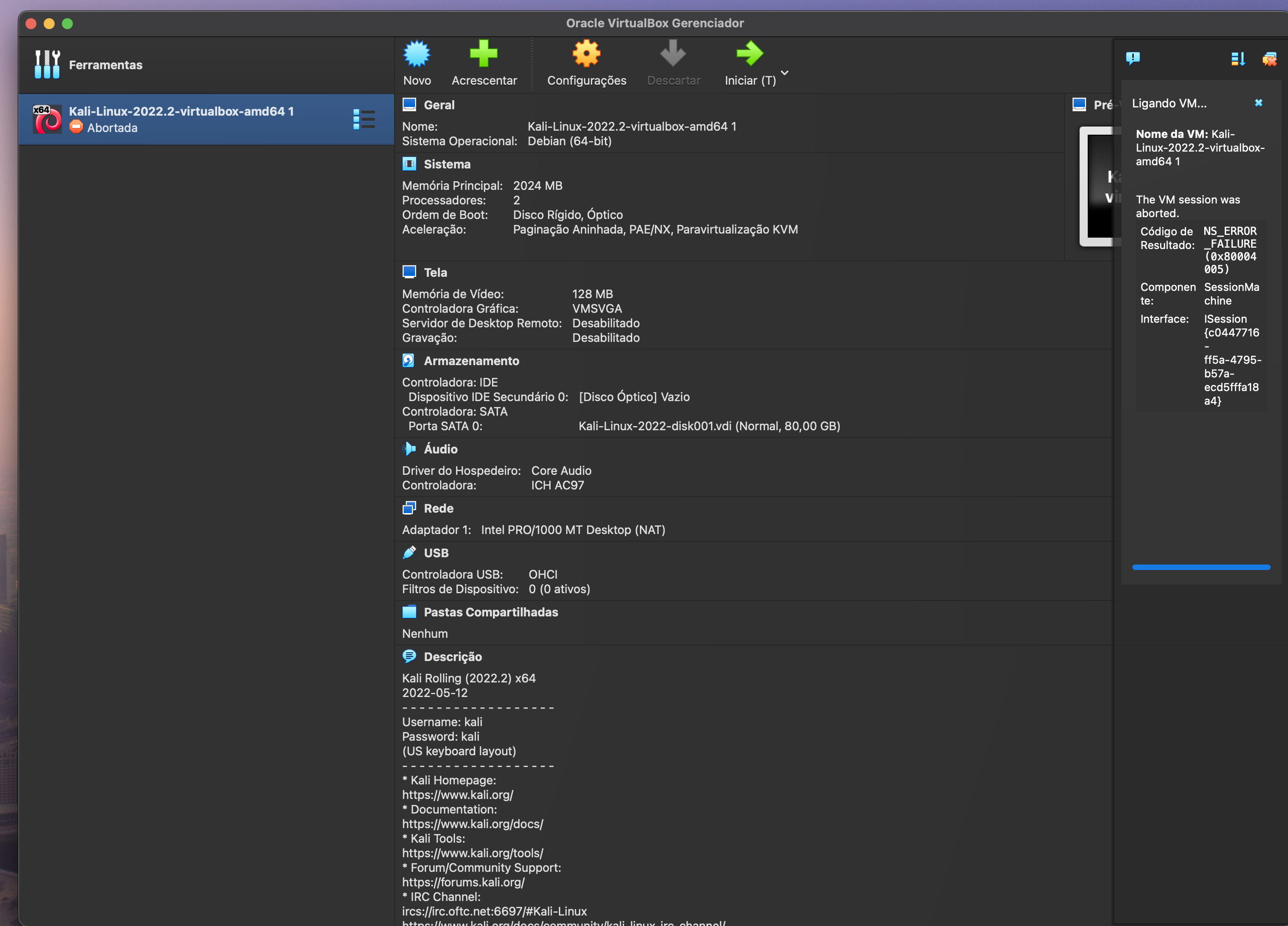Click the Tela display icon
1288x926 pixels.
click(x=409, y=272)
